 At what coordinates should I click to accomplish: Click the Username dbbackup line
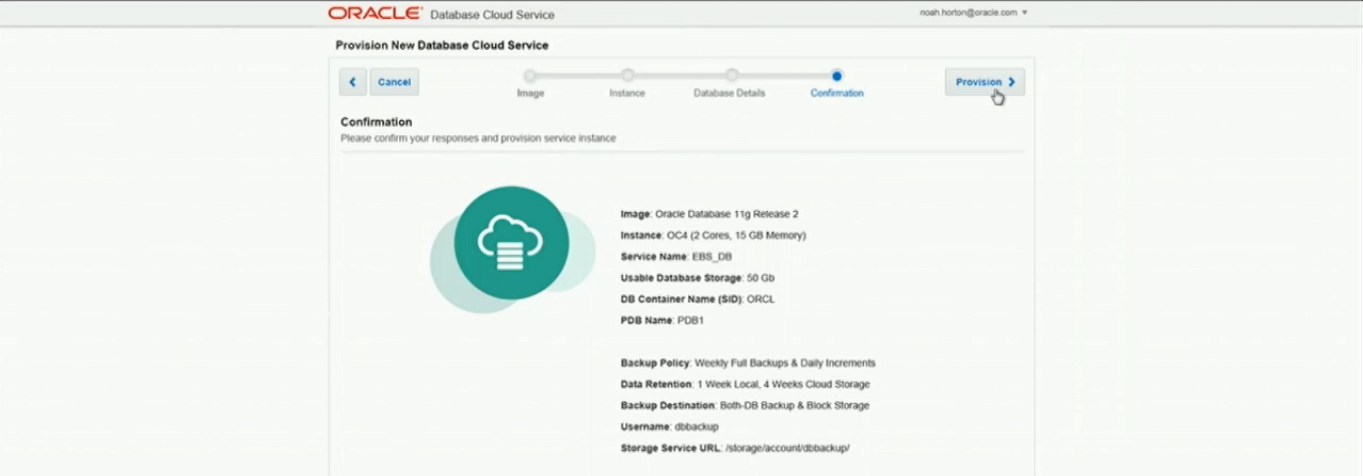[669, 427]
